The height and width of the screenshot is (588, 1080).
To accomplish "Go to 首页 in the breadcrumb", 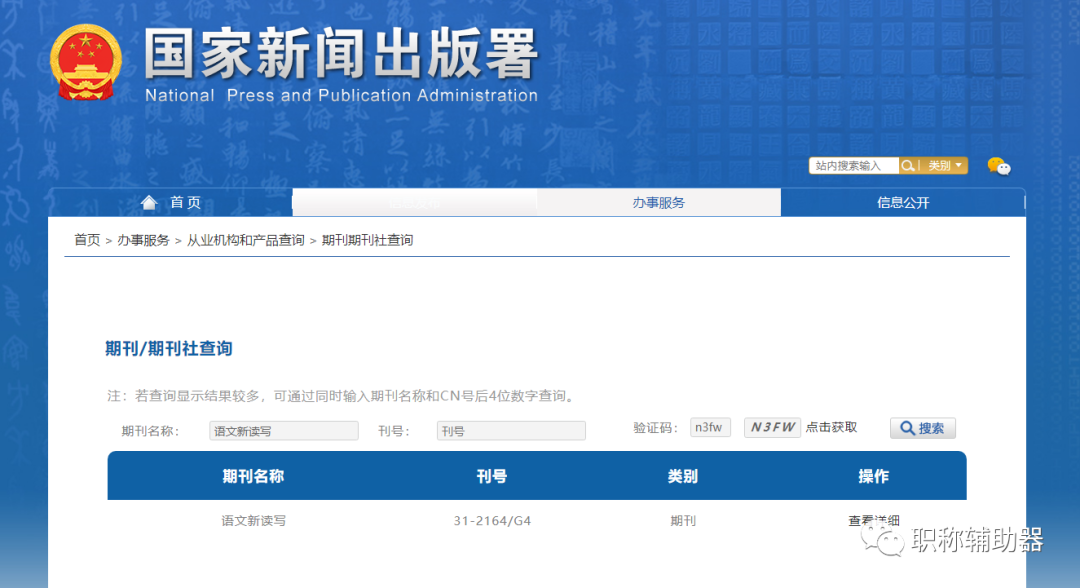I will pyautogui.click(x=87, y=240).
